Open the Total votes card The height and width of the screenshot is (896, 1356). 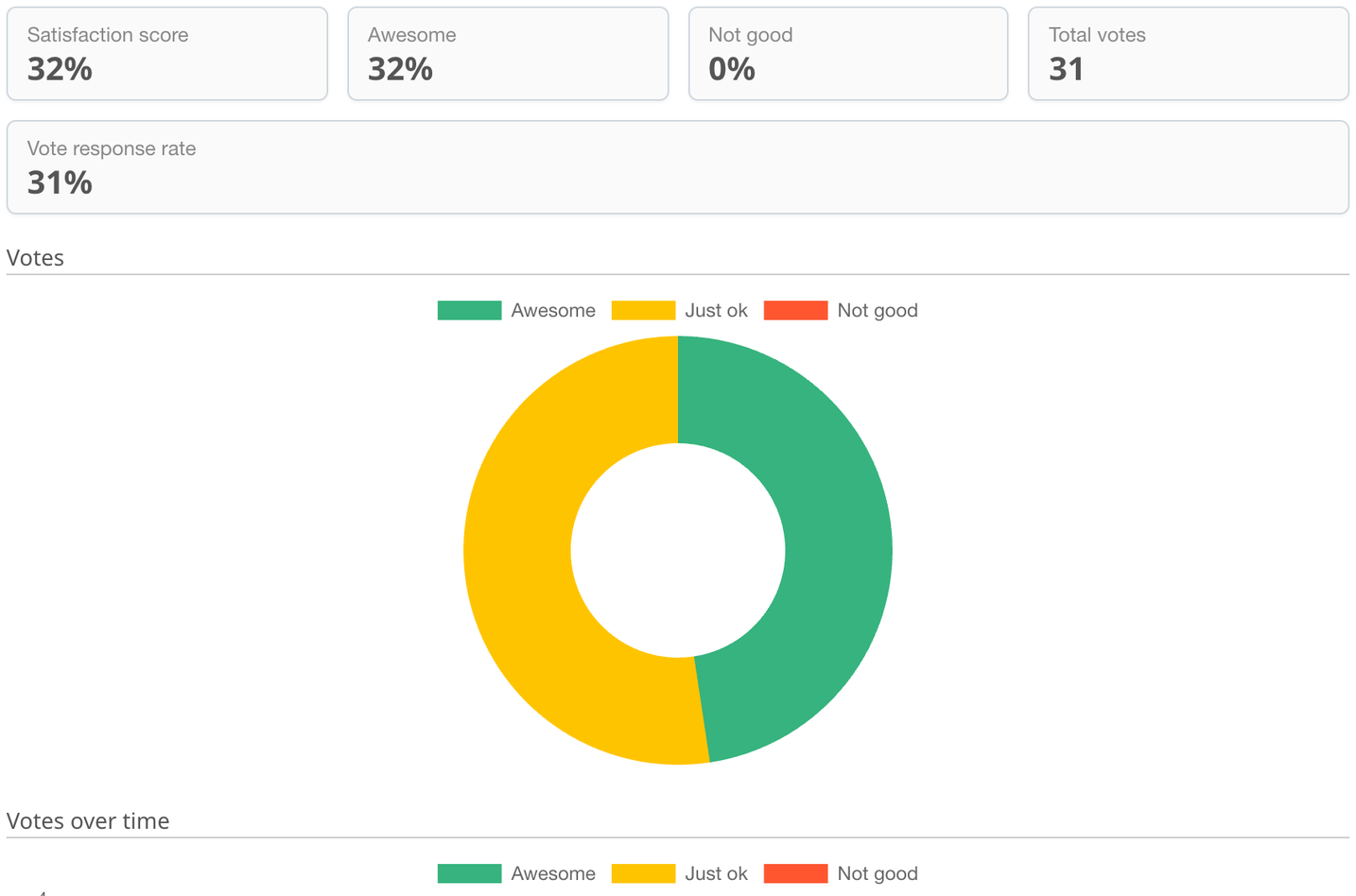point(1189,54)
